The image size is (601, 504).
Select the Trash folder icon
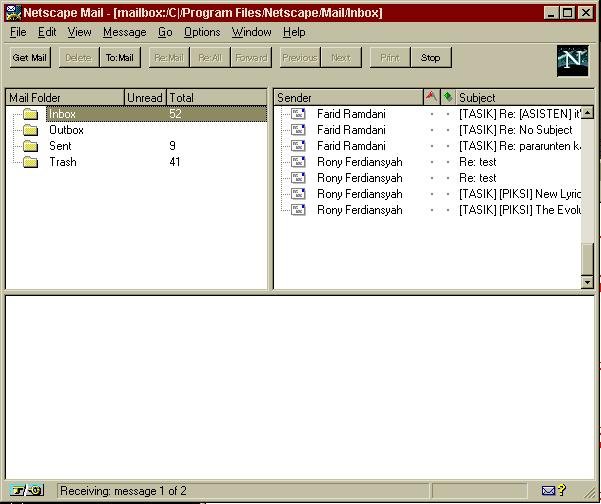point(30,162)
